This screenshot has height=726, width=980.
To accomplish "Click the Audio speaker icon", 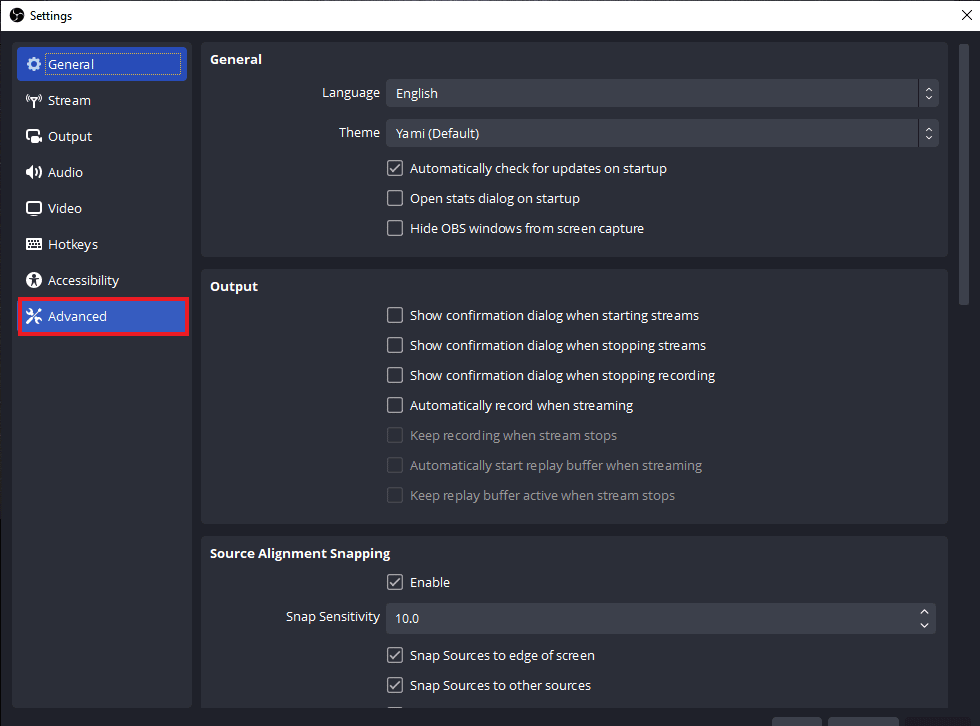I will pyautogui.click(x=31, y=172).
